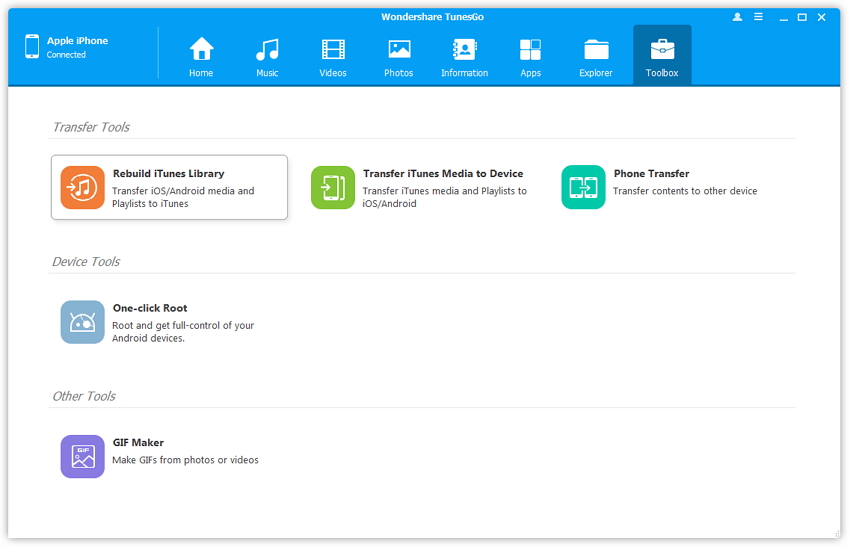Open the Rebuild iTunes Library icon
Screen dimensions: 850x547
[82, 187]
